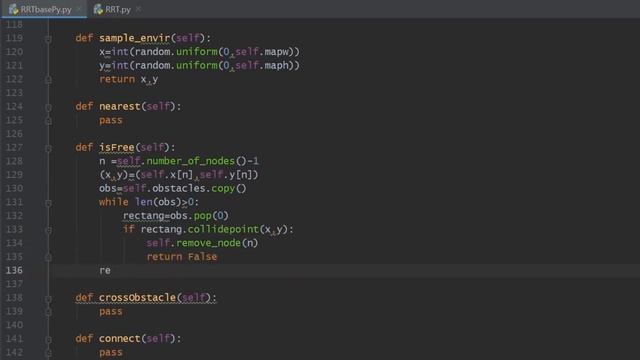The width and height of the screenshot is (640, 360).
Task: Click '(x,y)=(self.x[n],self.y[n])' line
Action: click(179, 175)
